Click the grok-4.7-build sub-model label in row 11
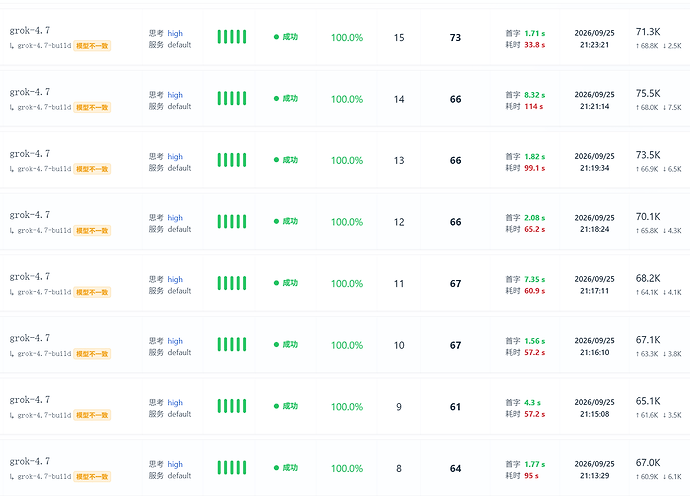 pos(44,292)
